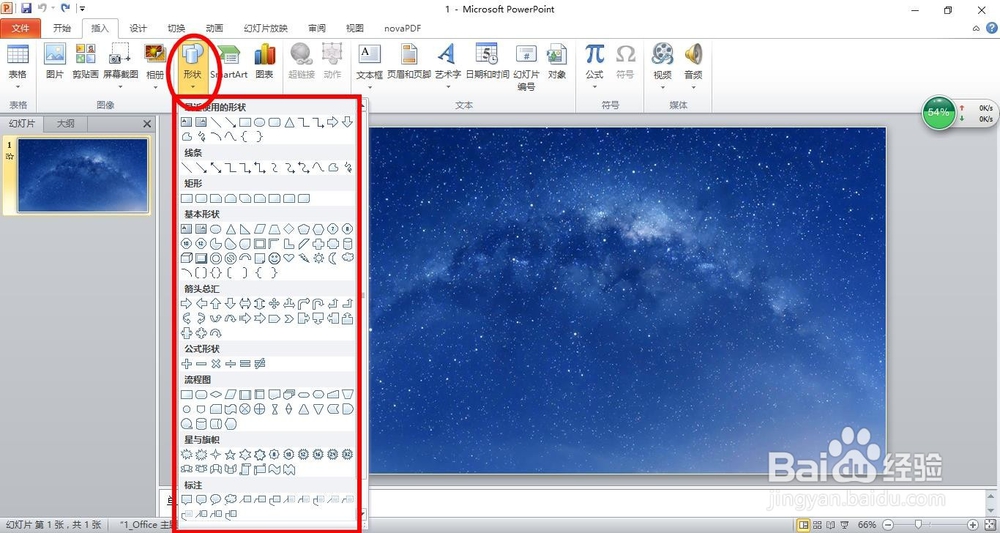Choose the flowchart summing junction shape
Viewport: 1000px width, 533px height.
coord(245,409)
